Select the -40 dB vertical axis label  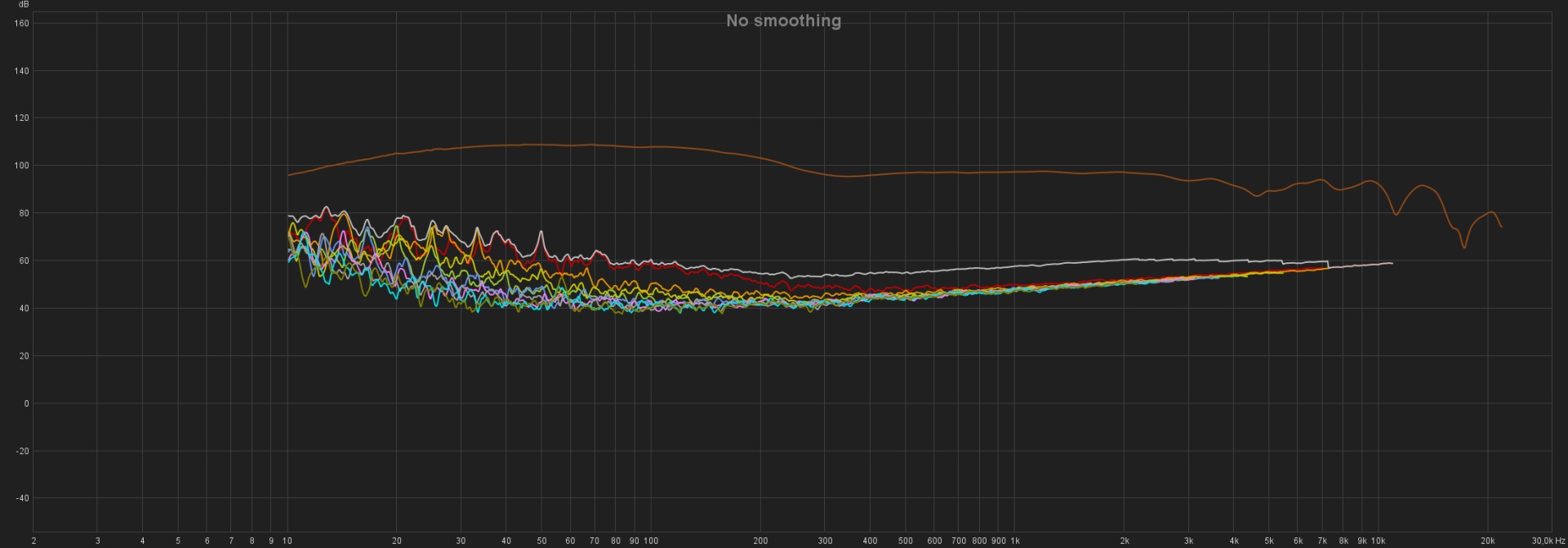(22, 498)
